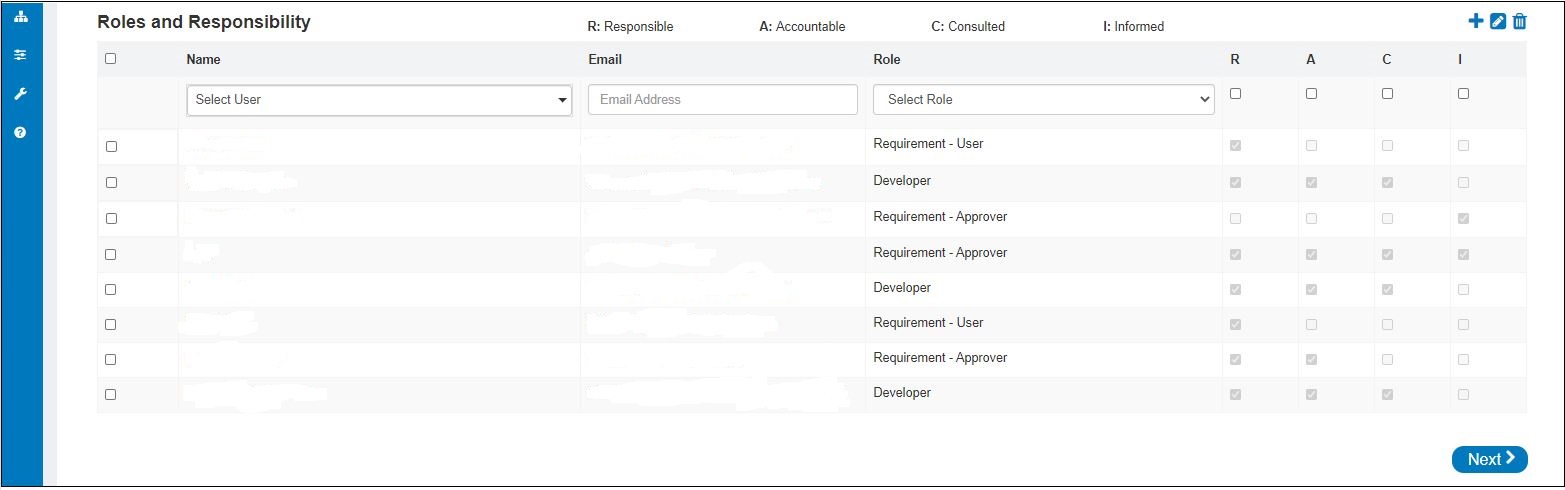
Task: Open the sliders settings sidebar icon
Action: tap(20, 56)
